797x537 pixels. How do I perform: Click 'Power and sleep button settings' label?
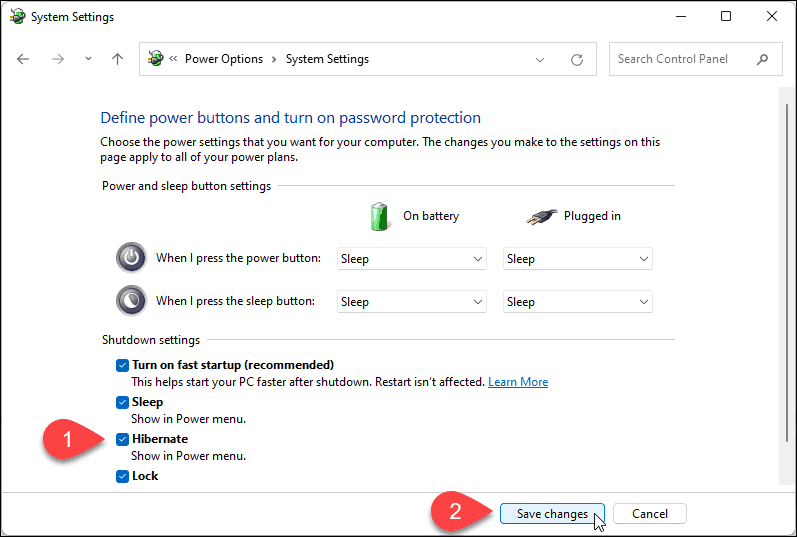(x=187, y=186)
